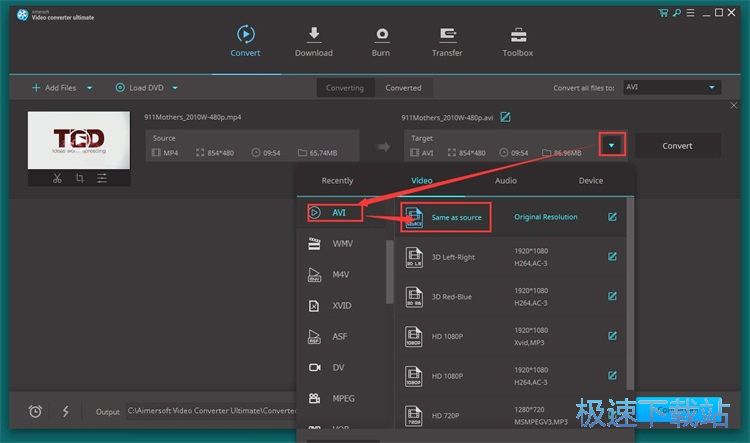Viewport: 750px width, 443px height.
Task: Open the shopping cart purchase icon
Action: pyautogui.click(x=663, y=13)
